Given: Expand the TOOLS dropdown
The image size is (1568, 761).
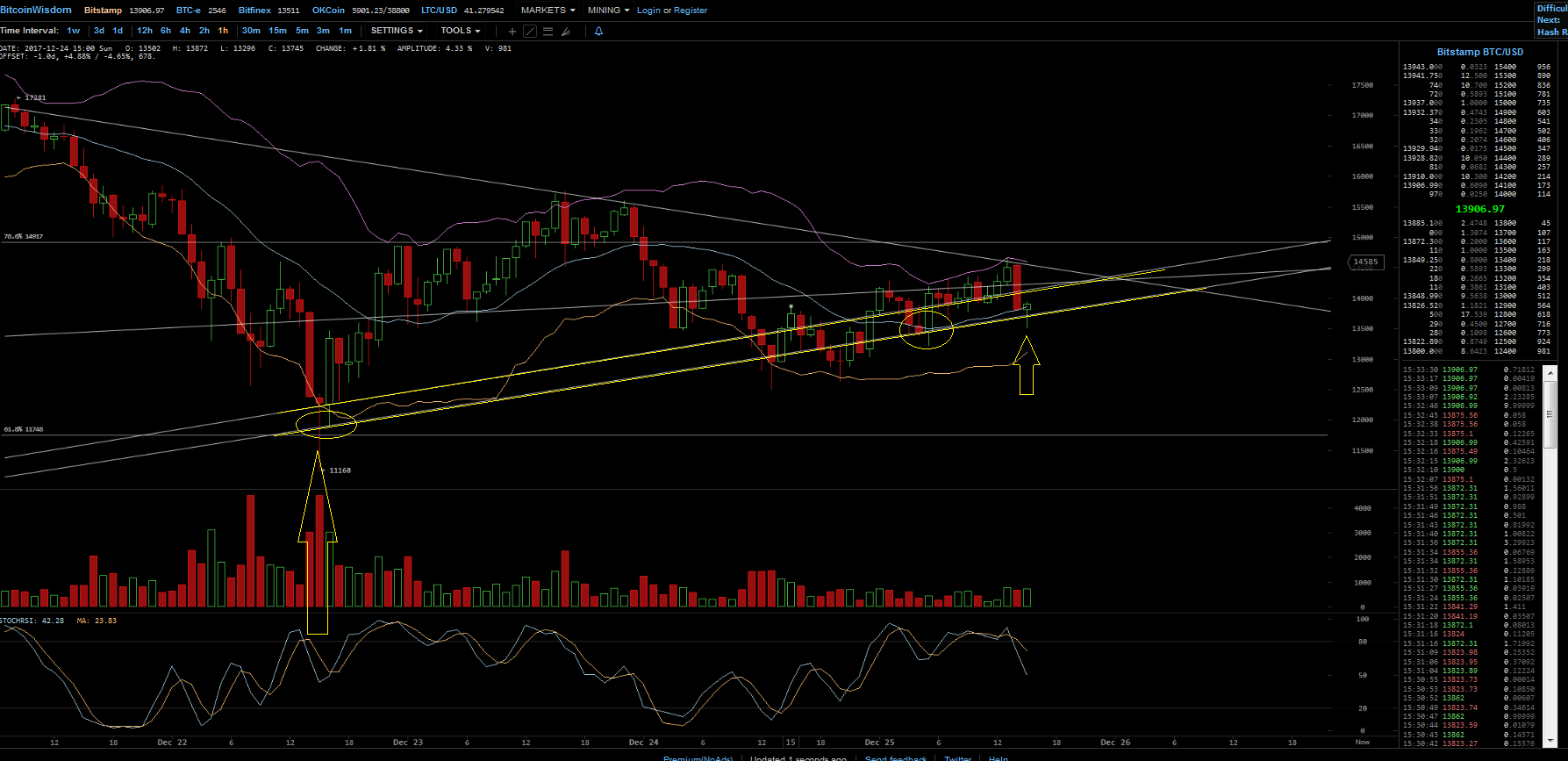Looking at the screenshot, I should click(x=461, y=31).
